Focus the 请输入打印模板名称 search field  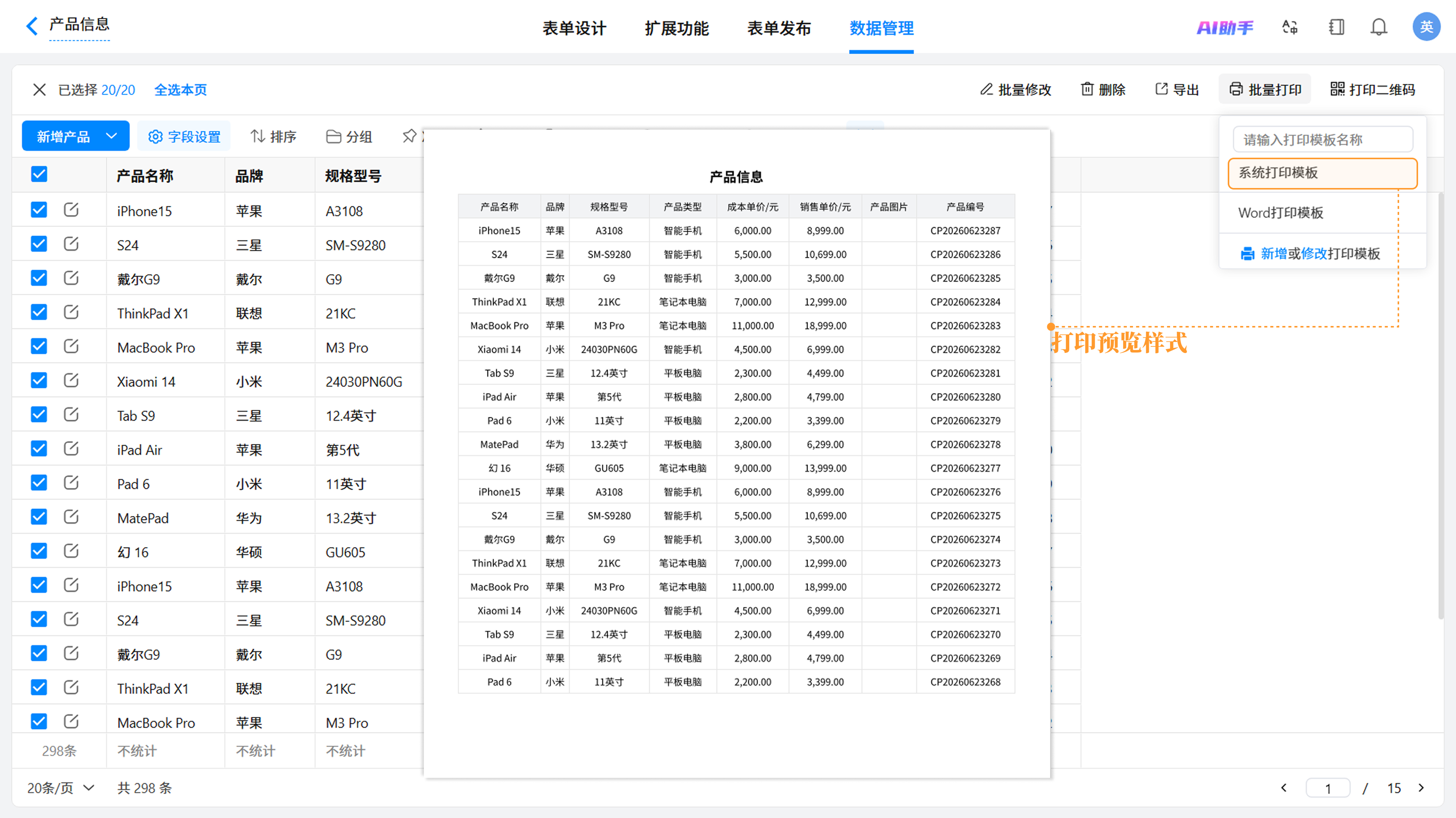pos(1323,139)
